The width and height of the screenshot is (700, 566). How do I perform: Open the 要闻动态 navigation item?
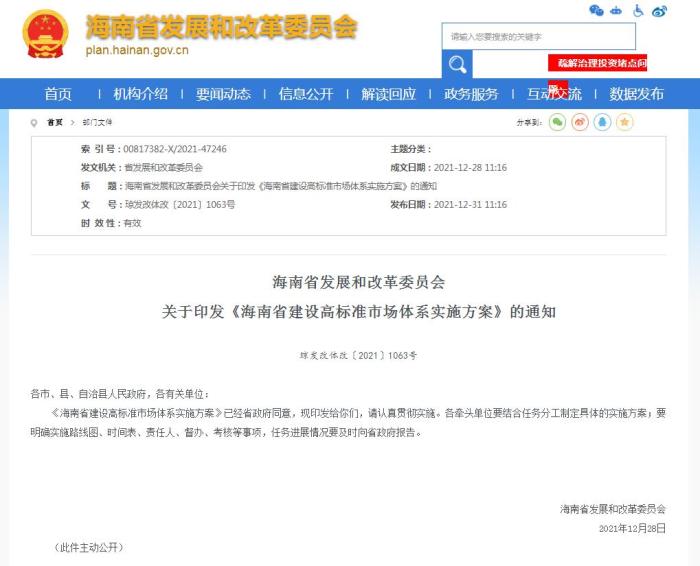point(223,94)
